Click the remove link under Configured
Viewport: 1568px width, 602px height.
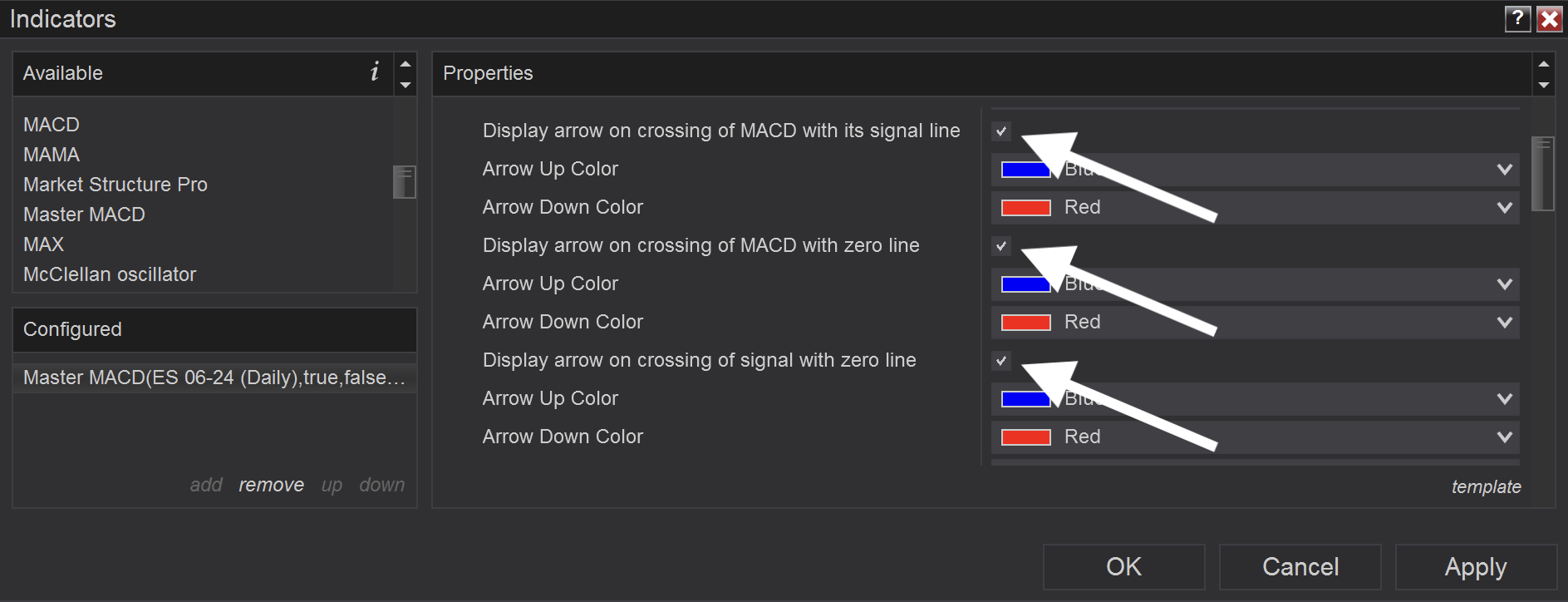click(271, 485)
